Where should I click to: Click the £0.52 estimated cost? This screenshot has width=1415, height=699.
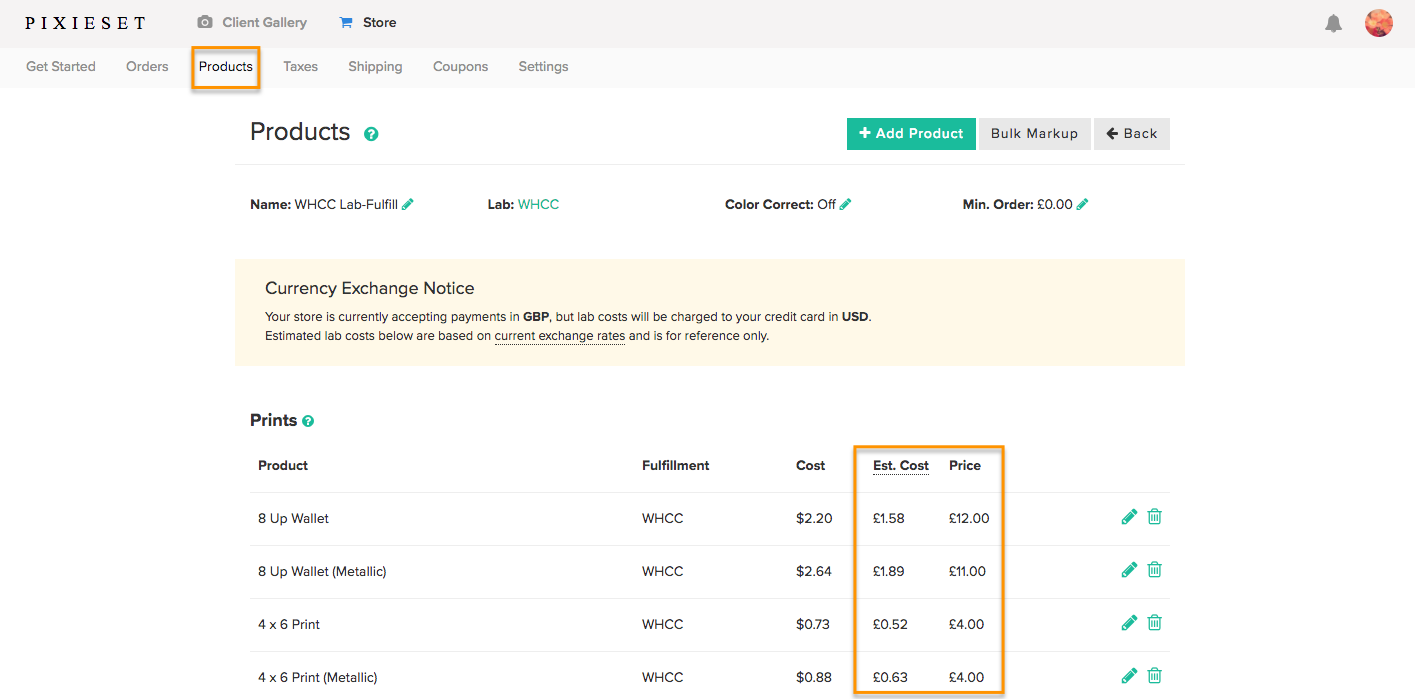click(x=890, y=625)
